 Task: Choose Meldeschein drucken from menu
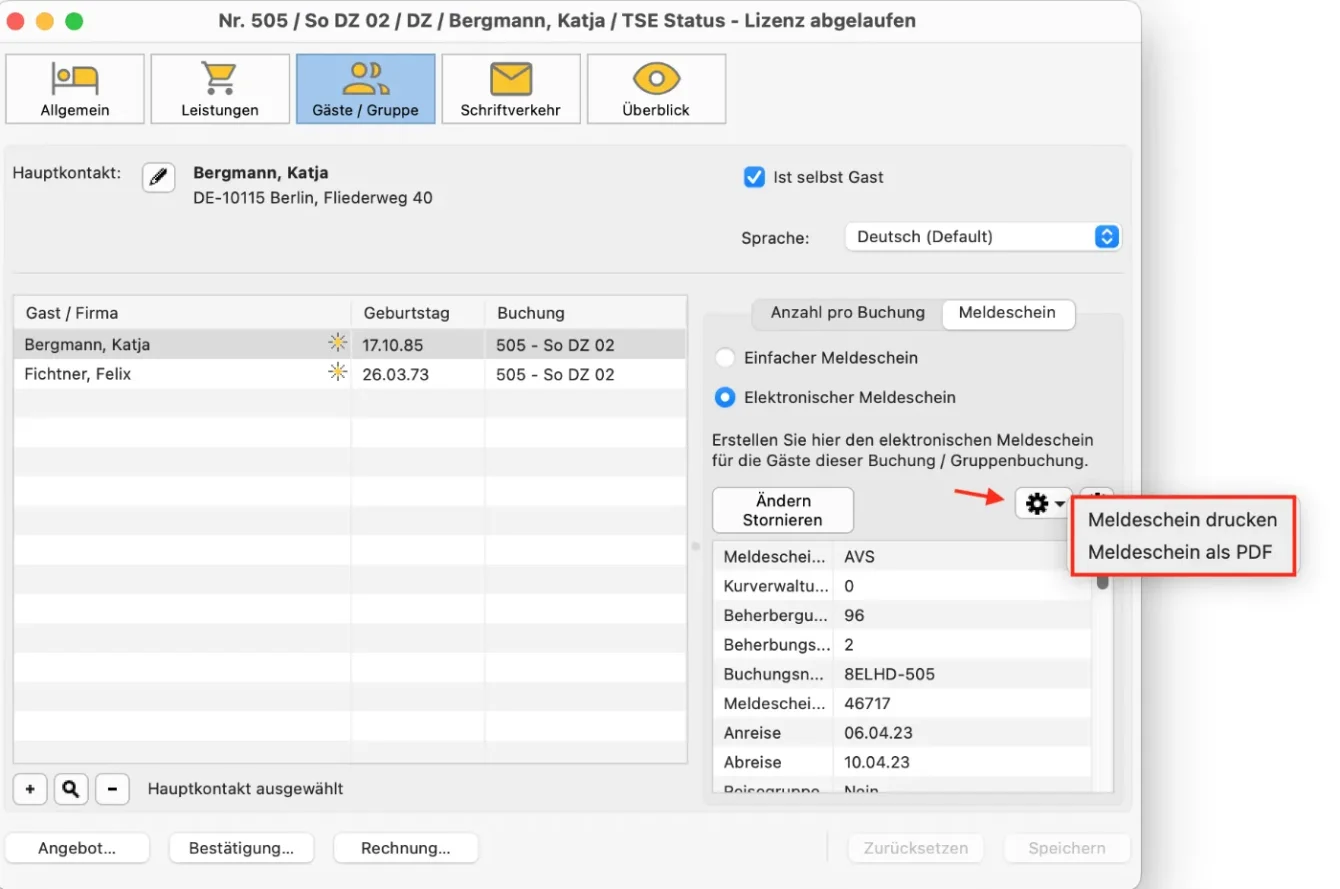pyautogui.click(x=1182, y=520)
